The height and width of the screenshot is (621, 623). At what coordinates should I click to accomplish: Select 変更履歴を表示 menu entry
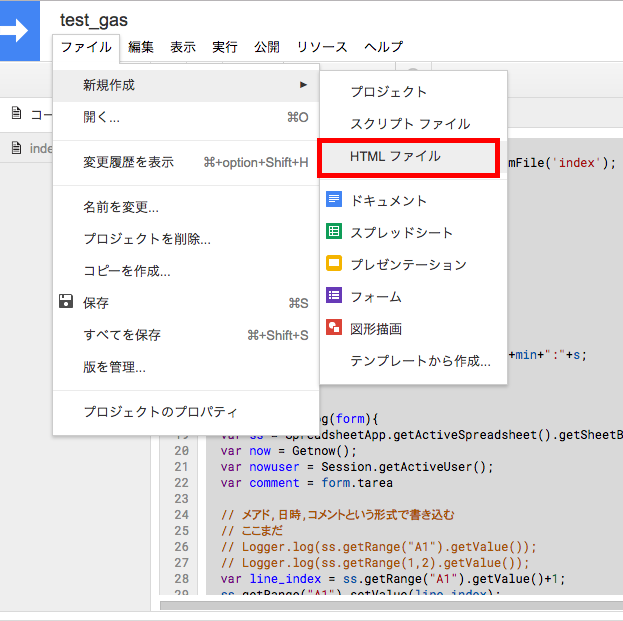[x=186, y=162]
